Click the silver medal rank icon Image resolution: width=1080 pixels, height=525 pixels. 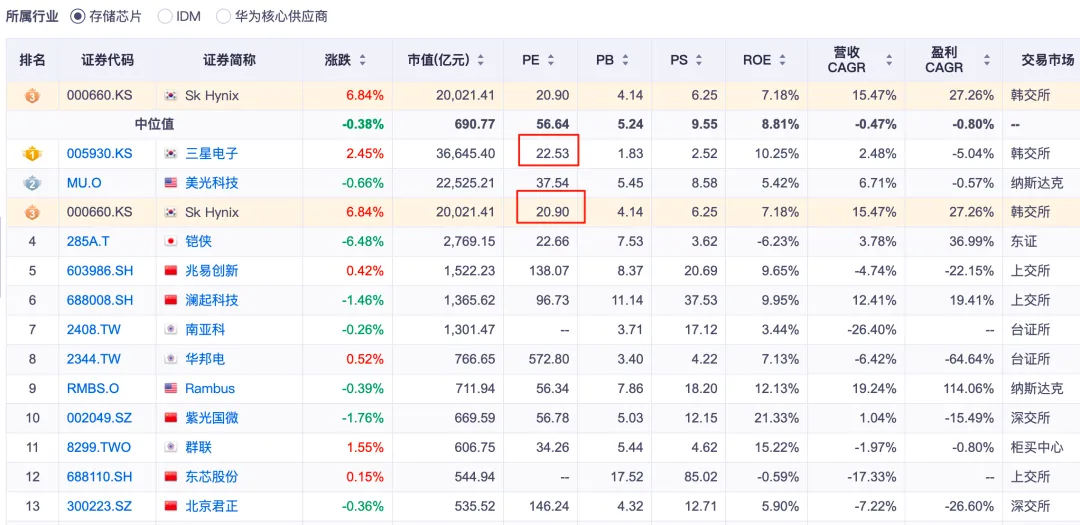32,183
